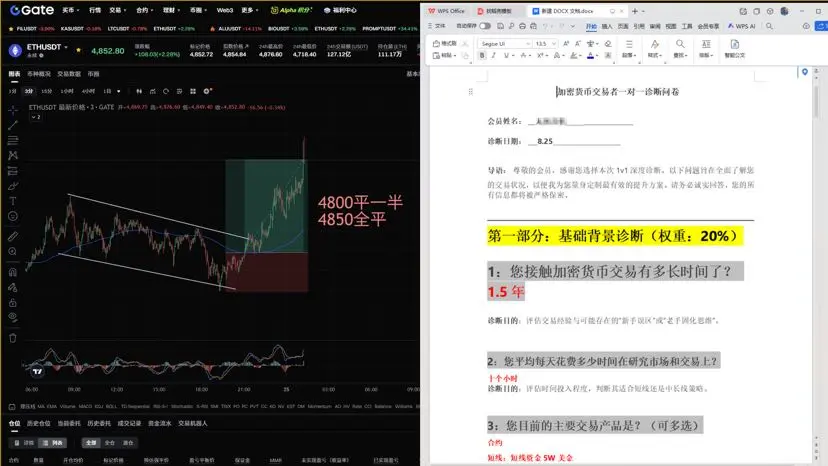Open the WPS 智能公文 tool

point(735,49)
